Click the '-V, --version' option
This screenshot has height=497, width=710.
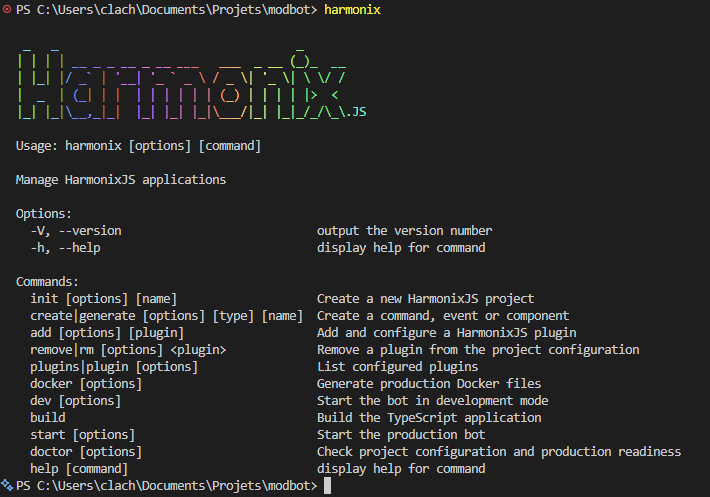click(76, 231)
